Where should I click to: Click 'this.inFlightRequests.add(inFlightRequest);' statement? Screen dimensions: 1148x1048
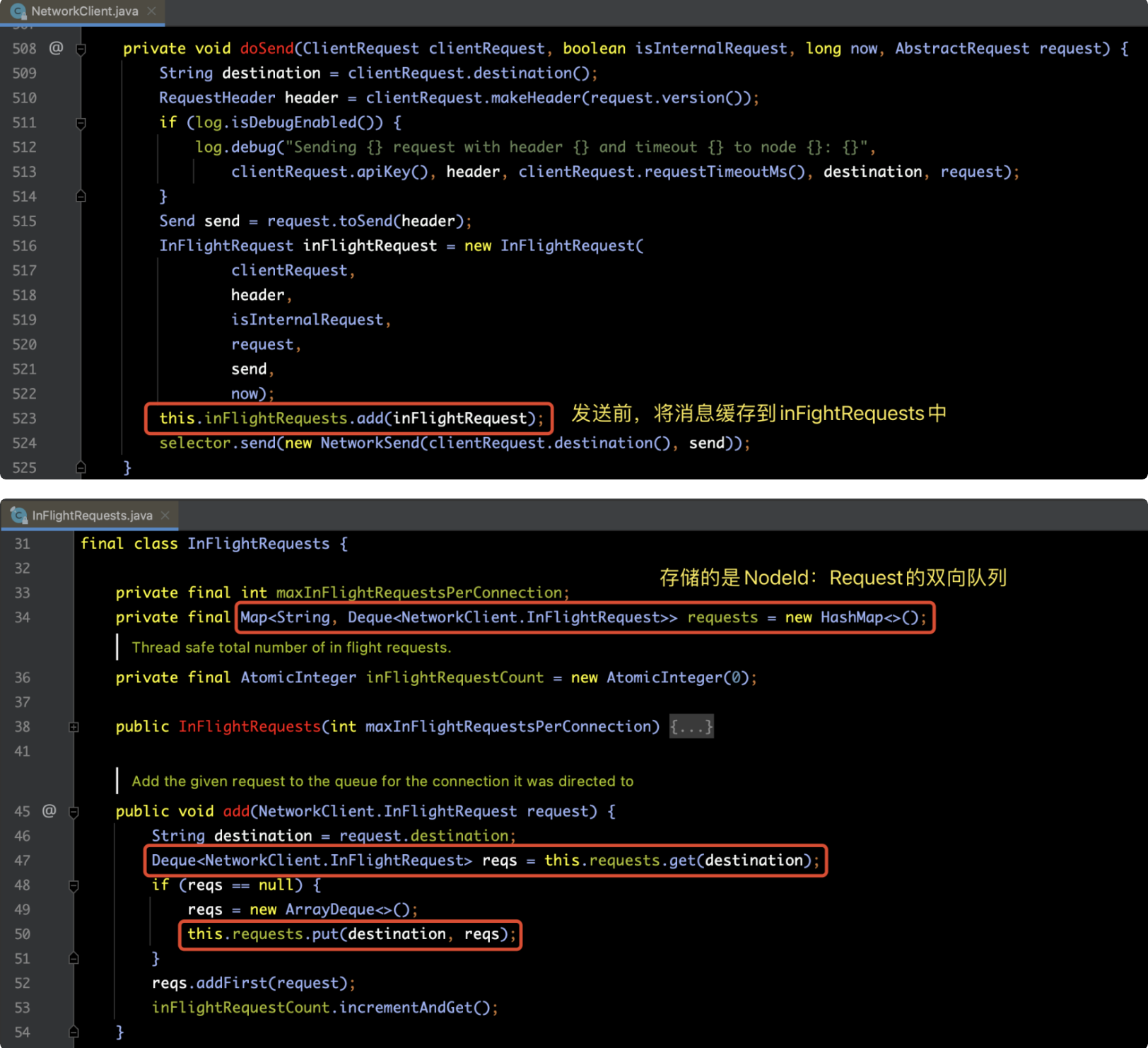(x=351, y=419)
